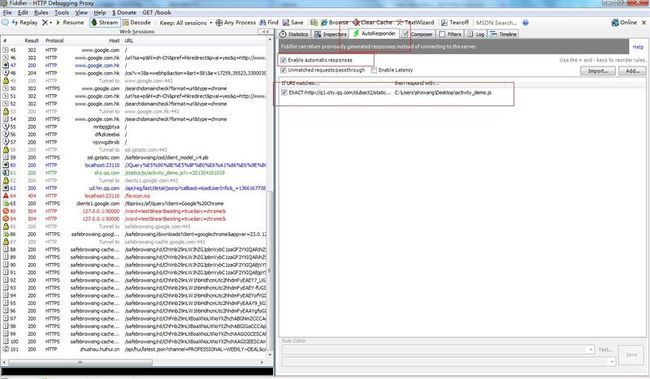Image resolution: width=650 pixels, height=379 pixels.
Task: Click the Find binoculars button
Action: pyautogui.click(x=269, y=22)
